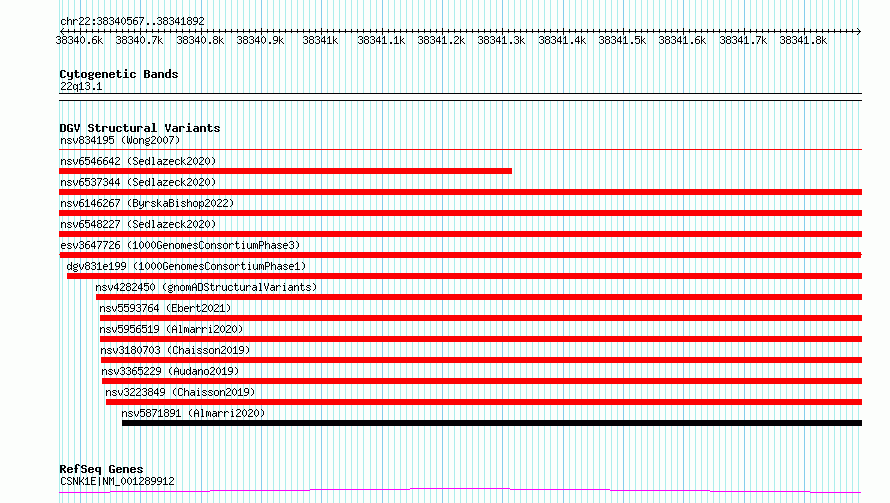Open variant nsv6537344 (Sedlazeck2020) label
Screen dimensions: 890x503
tap(138, 182)
